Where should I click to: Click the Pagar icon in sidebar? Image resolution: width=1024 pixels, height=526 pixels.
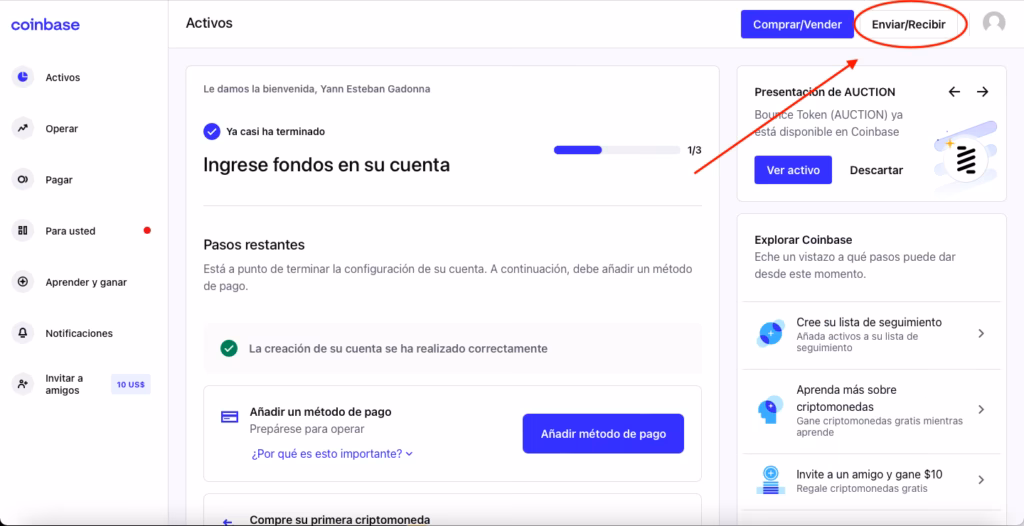[x=23, y=179]
